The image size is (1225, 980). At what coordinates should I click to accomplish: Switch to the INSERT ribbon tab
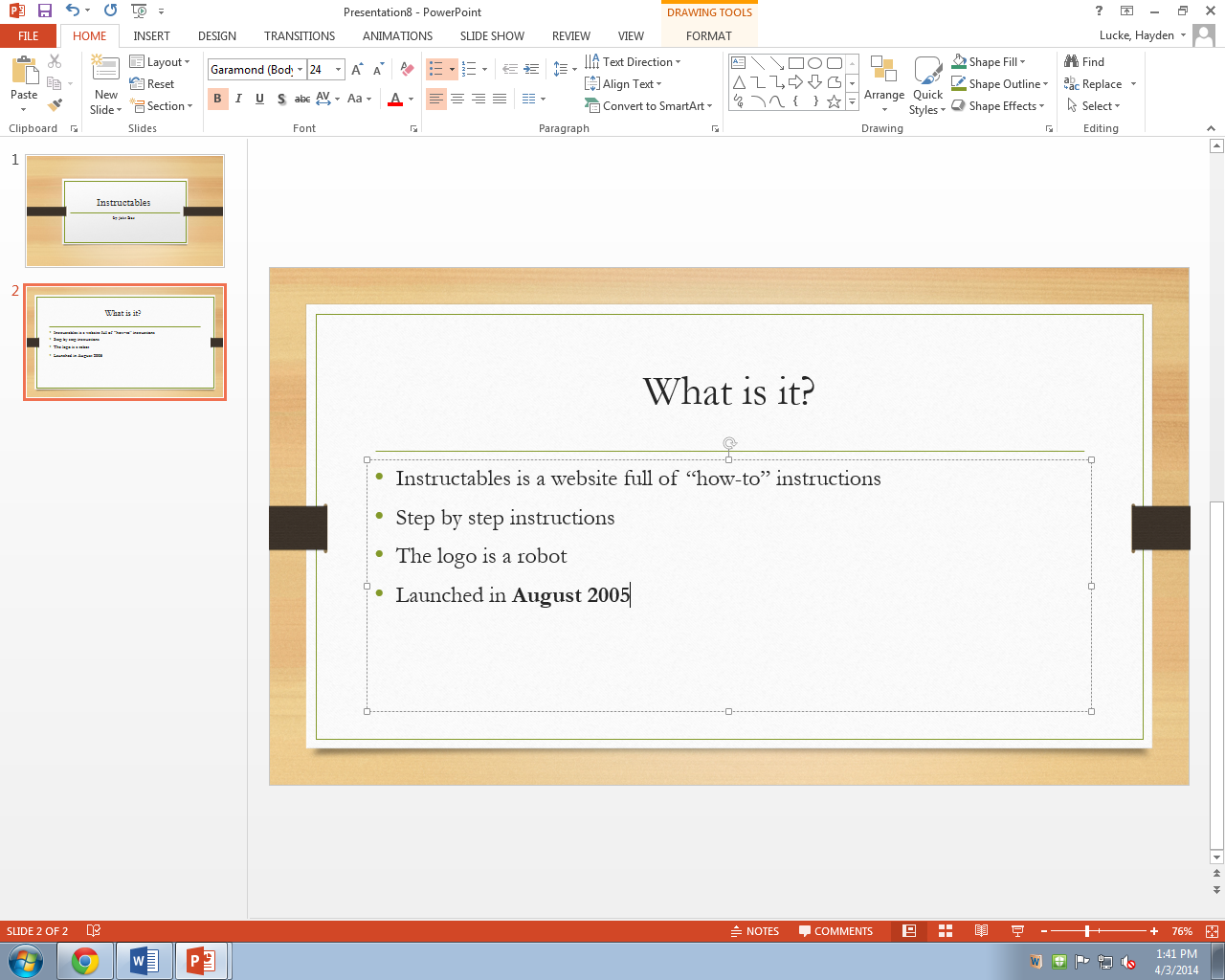point(151,35)
